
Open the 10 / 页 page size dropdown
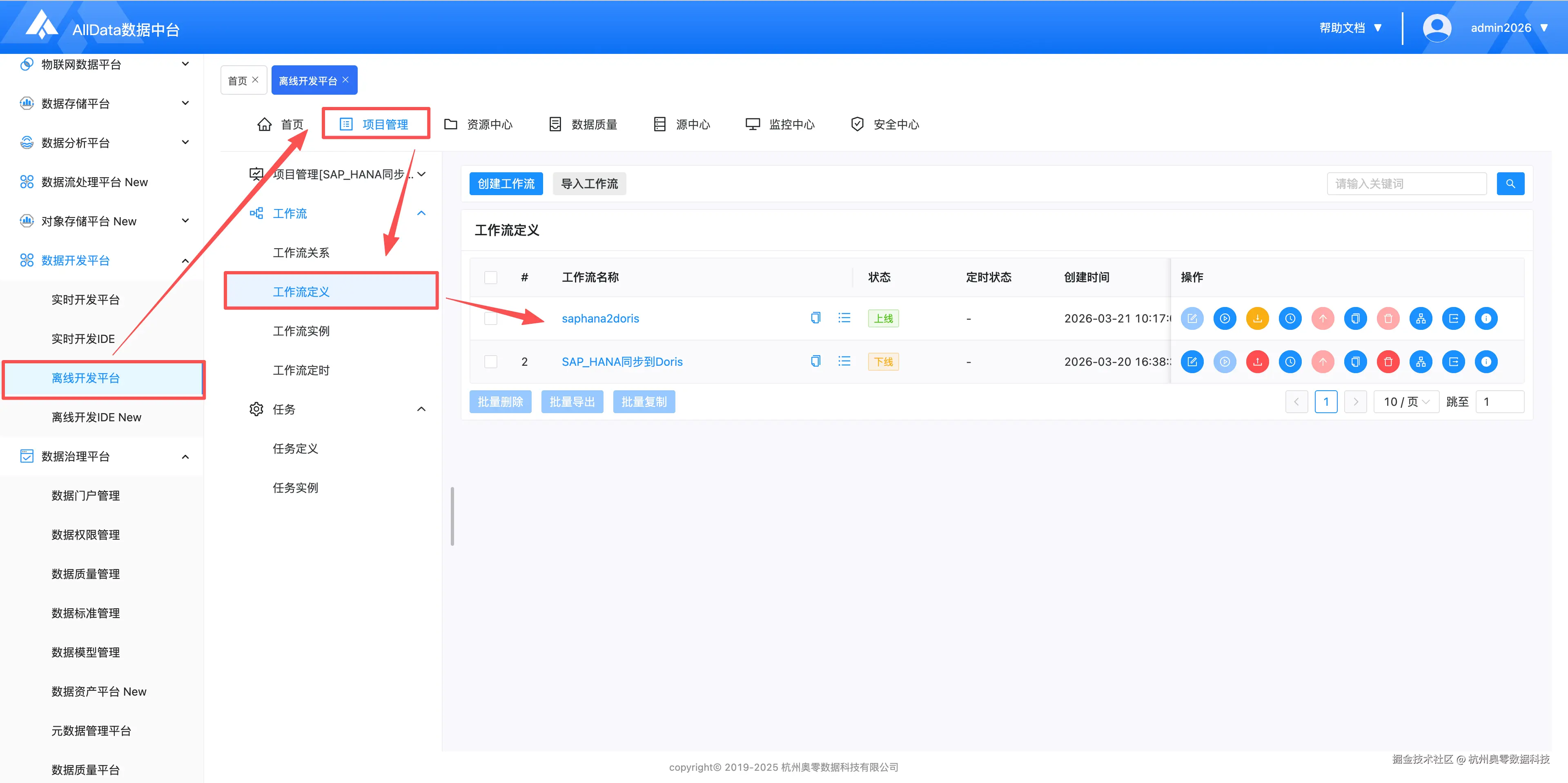click(1406, 402)
